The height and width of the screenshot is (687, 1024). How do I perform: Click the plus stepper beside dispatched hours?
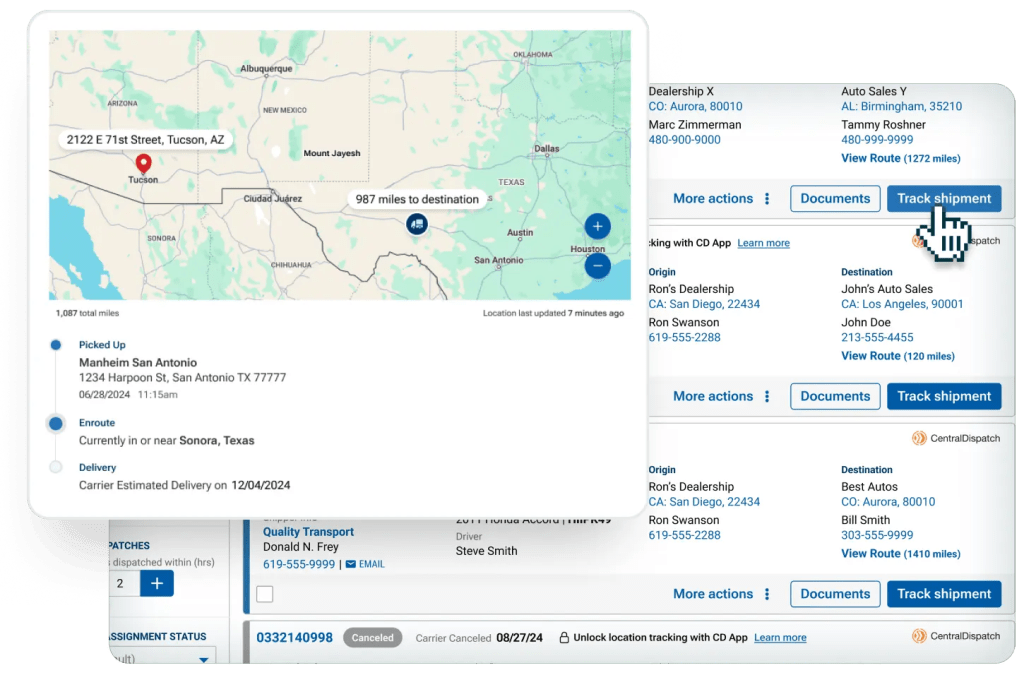click(x=157, y=583)
